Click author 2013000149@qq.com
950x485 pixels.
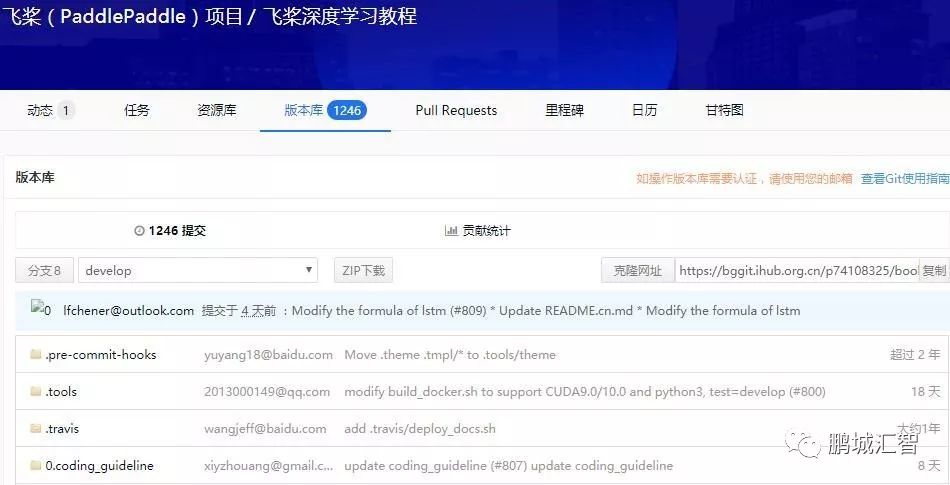(267, 392)
